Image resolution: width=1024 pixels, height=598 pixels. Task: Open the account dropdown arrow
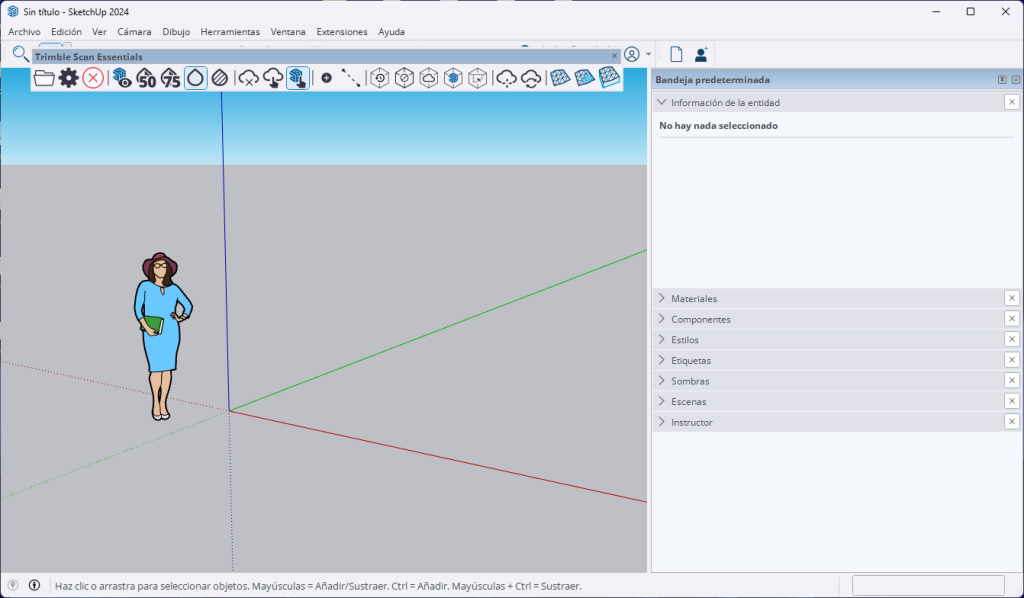(648, 54)
